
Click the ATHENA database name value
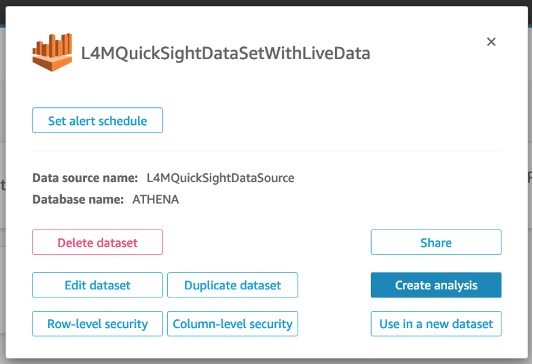156,200
